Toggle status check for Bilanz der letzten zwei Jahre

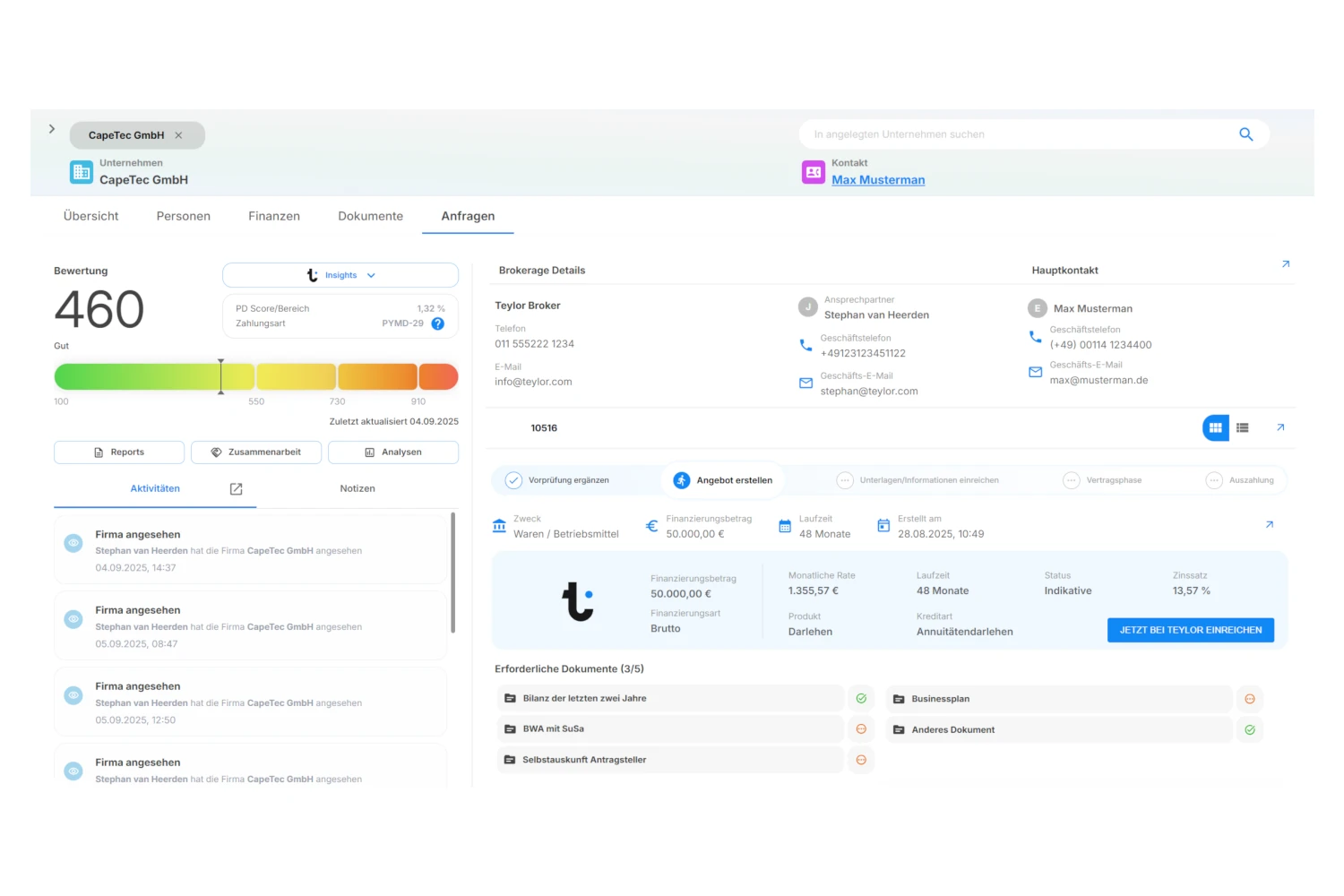coord(861,699)
